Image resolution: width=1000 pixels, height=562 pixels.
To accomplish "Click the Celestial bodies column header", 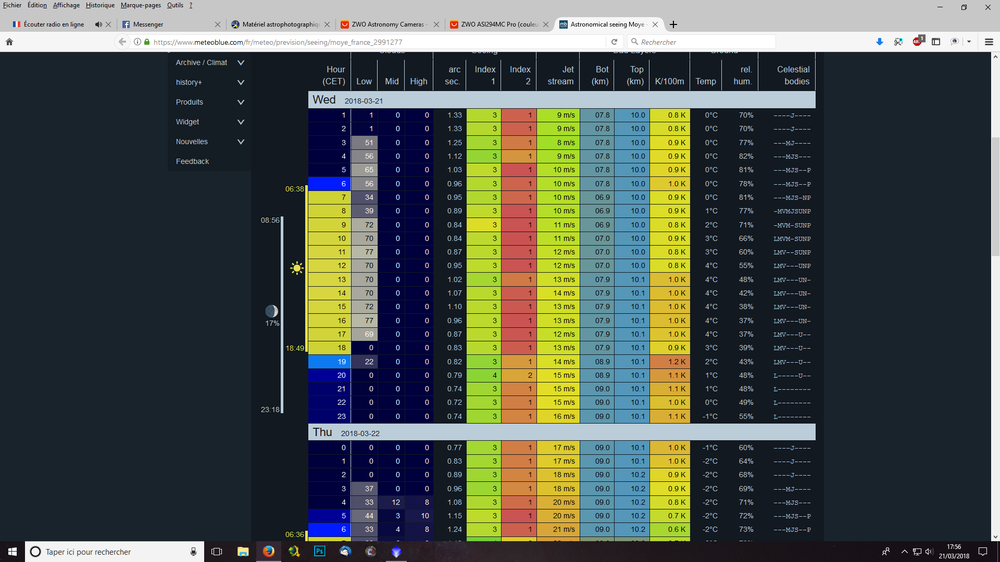I will point(793,75).
